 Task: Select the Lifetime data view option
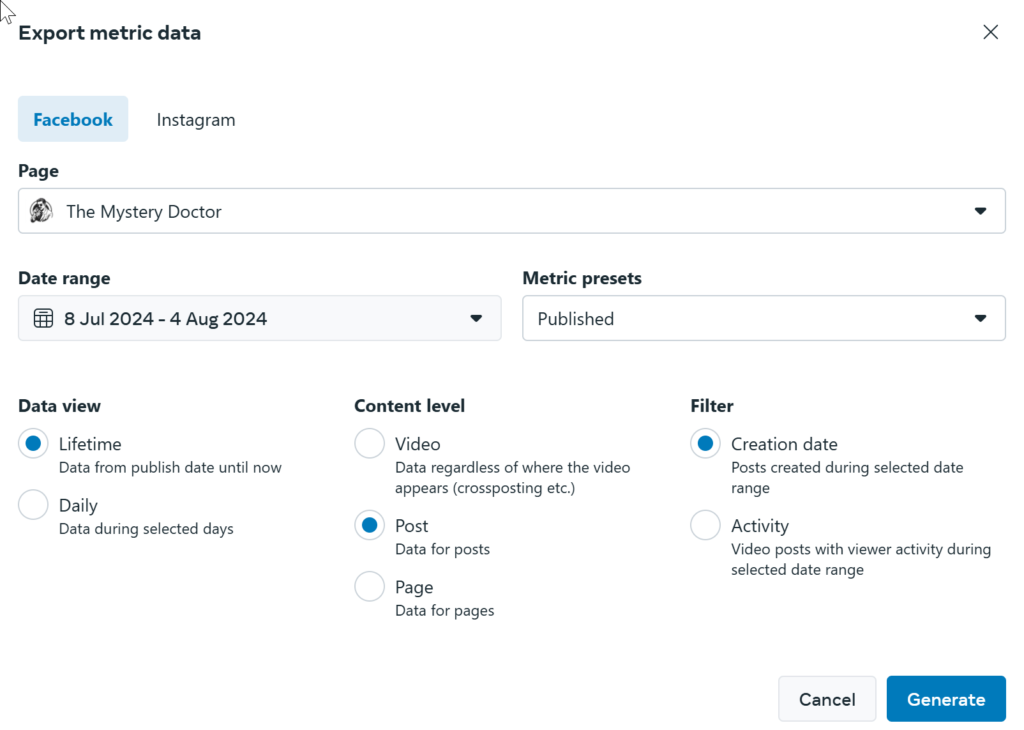[x=34, y=444]
